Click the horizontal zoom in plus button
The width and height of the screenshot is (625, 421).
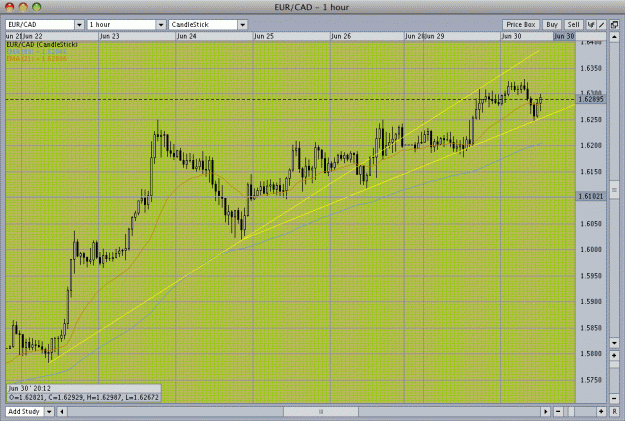(601, 411)
